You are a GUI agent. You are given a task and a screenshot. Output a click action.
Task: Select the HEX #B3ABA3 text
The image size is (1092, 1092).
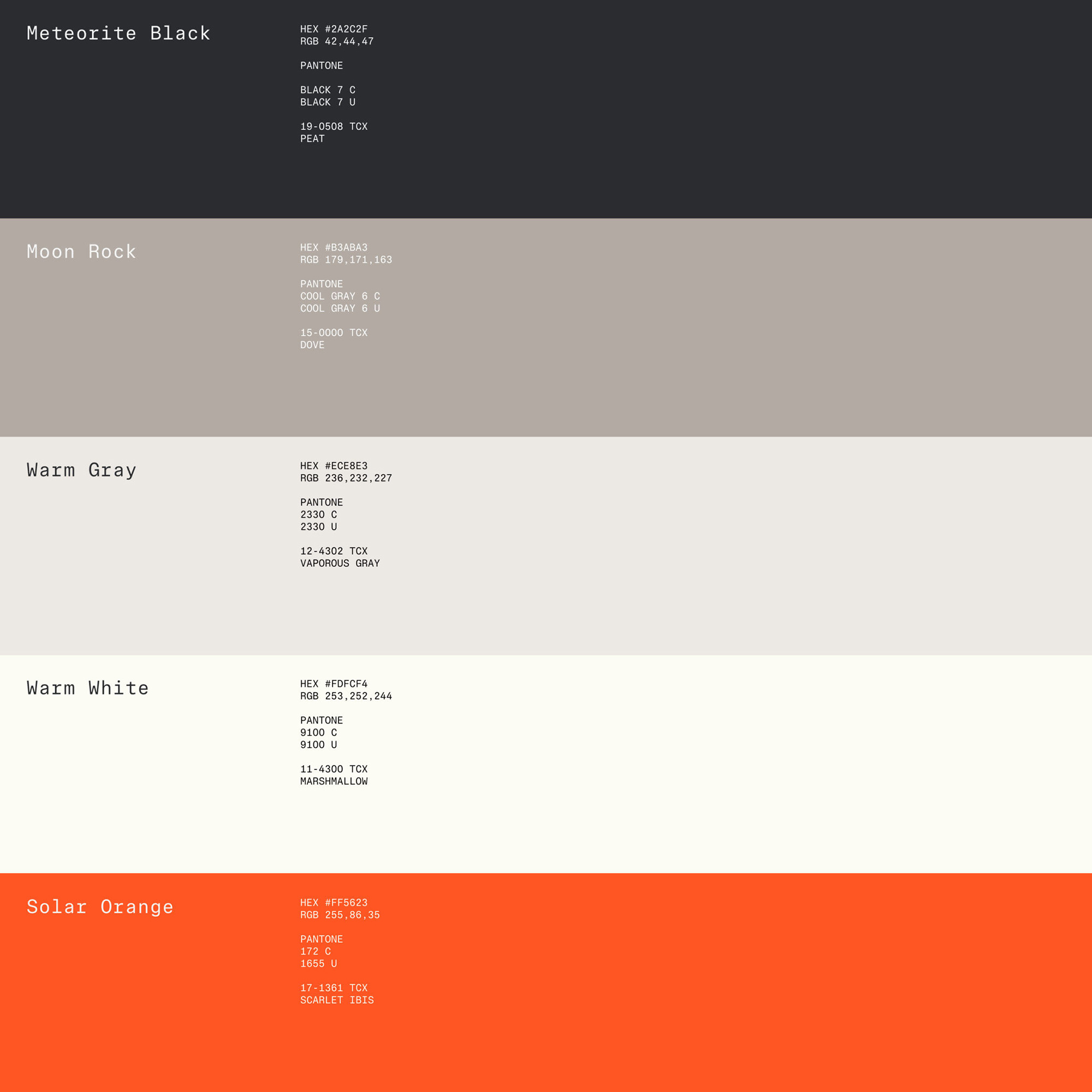pyautogui.click(x=334, y=247)
